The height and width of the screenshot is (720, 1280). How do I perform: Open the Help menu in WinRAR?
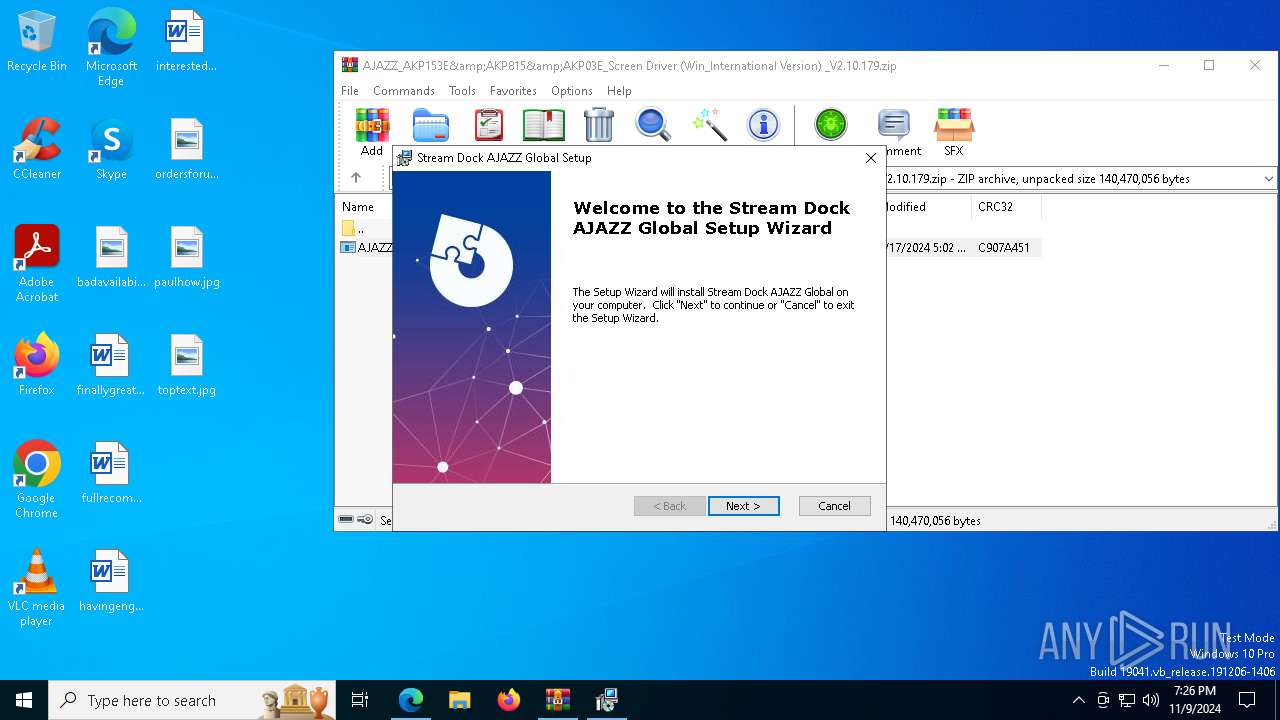click(619, 91)
